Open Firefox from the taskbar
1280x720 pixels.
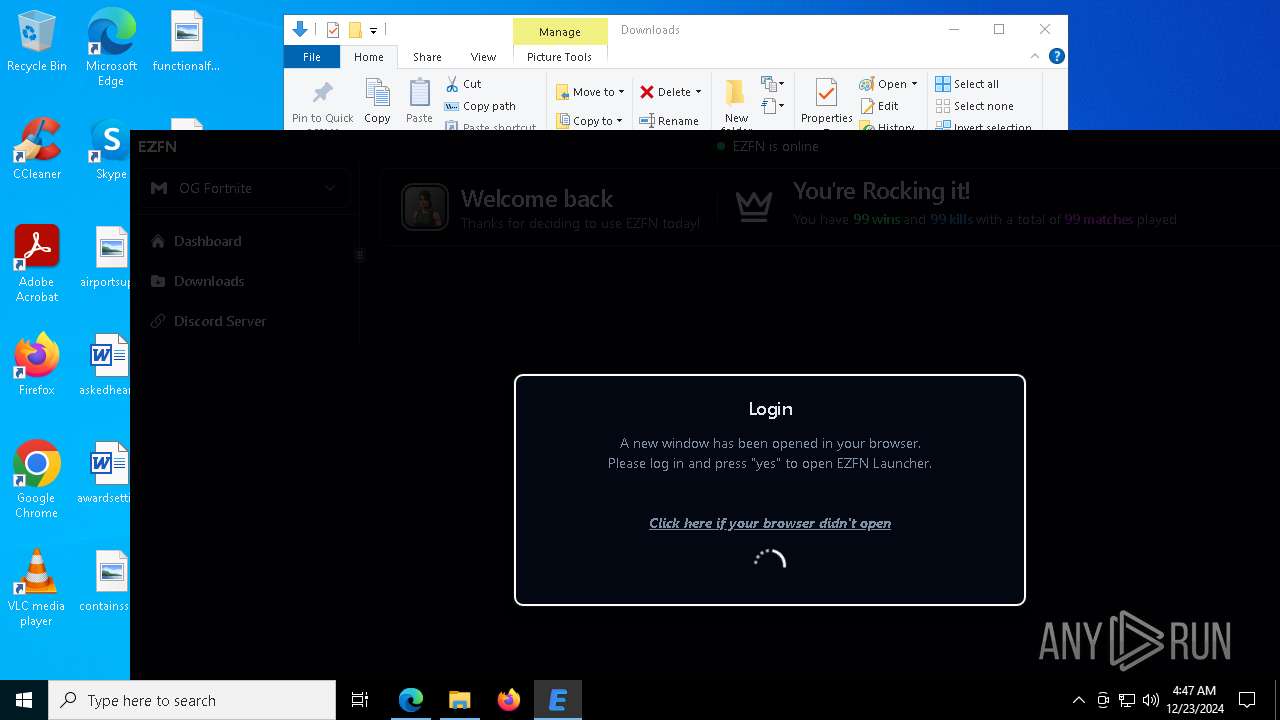pos(509,700)
